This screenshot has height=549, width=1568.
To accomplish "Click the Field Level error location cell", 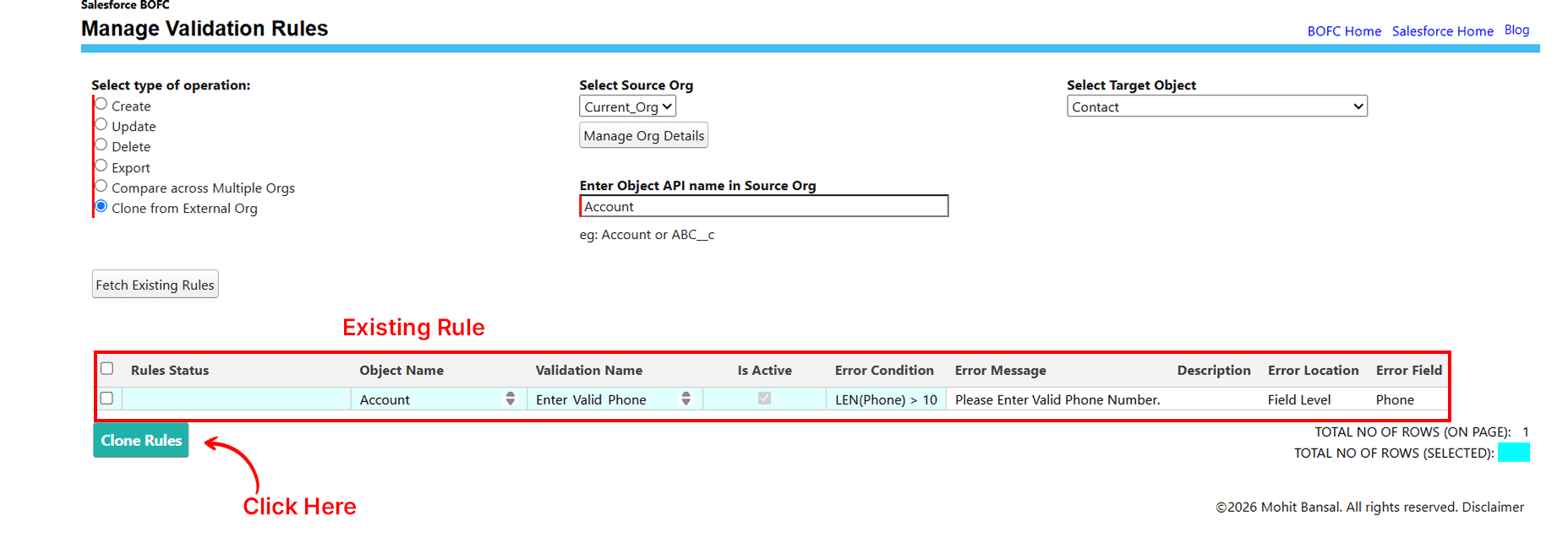I will [1299, 400].
